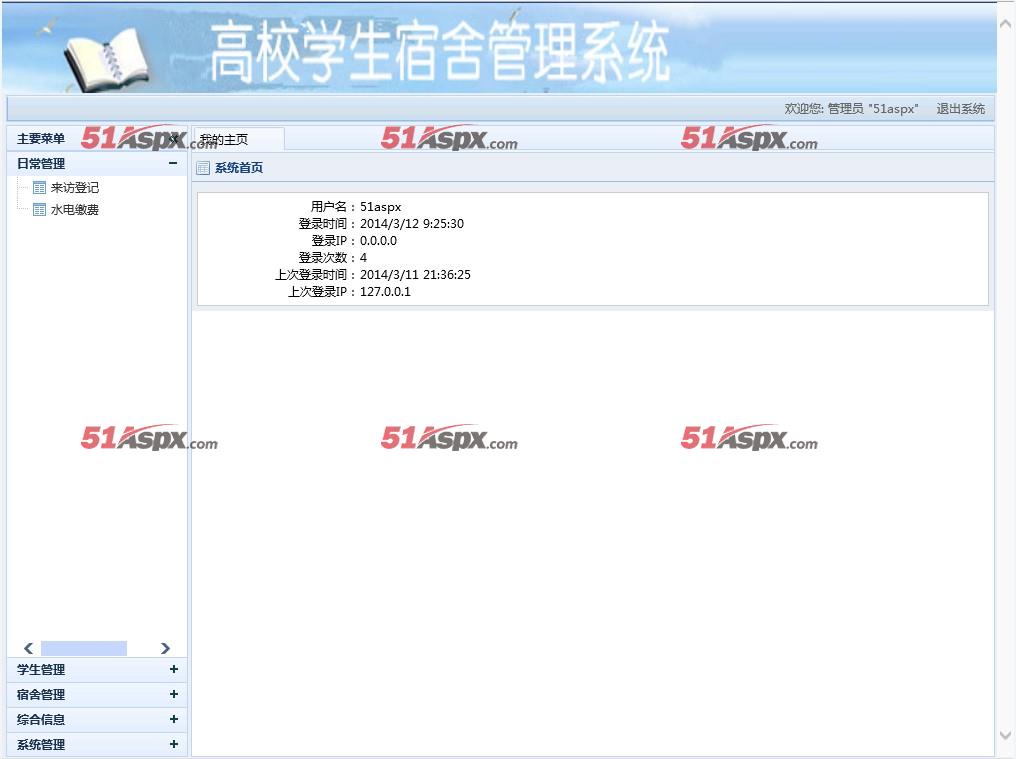Log out via 退出系统 link

click(x=960, y=109)
